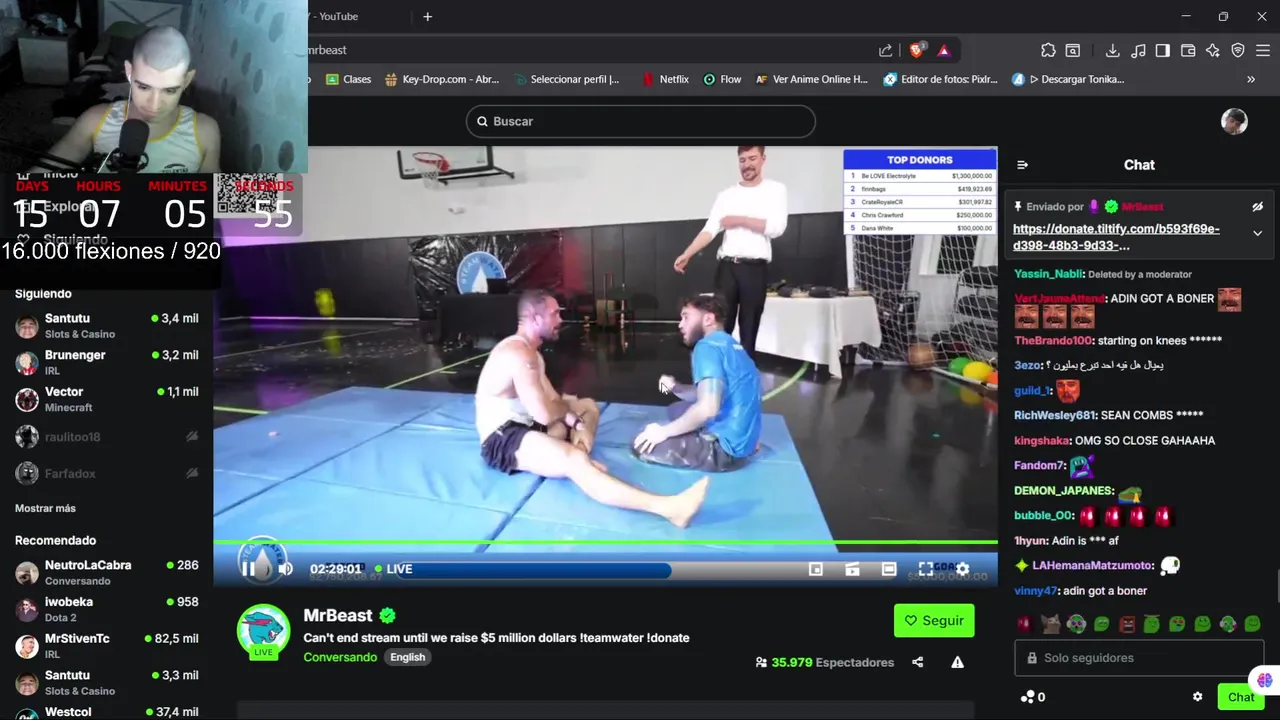Open Westcol recommended channel
The height and width of the screenshot is (720, 1280).
[107, 712]
